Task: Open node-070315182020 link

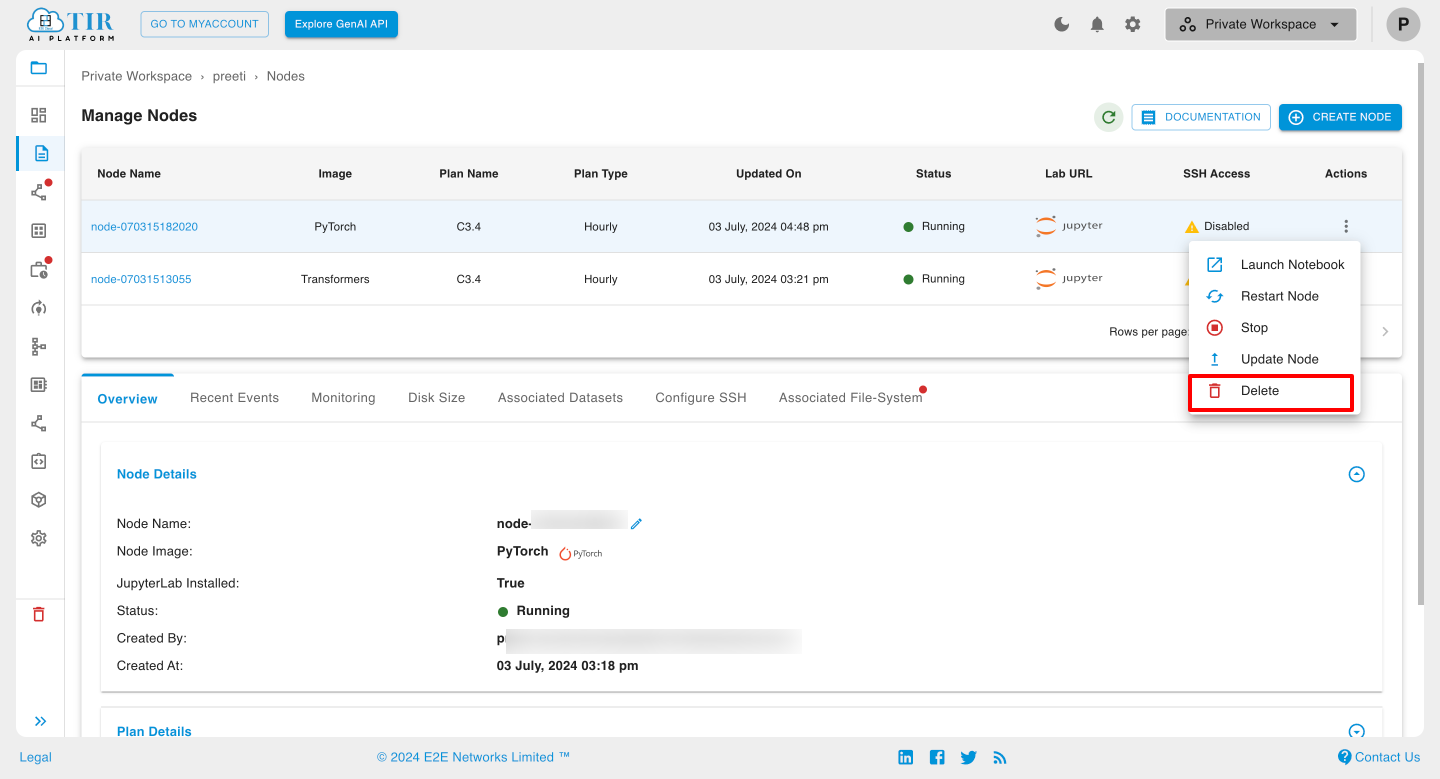Action: pos(144,227)
